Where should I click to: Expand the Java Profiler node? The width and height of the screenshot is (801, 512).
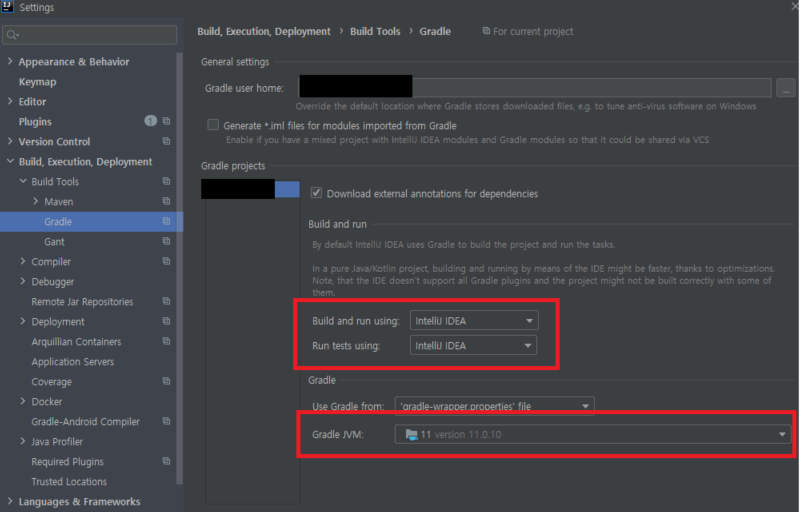click(22, 441)
